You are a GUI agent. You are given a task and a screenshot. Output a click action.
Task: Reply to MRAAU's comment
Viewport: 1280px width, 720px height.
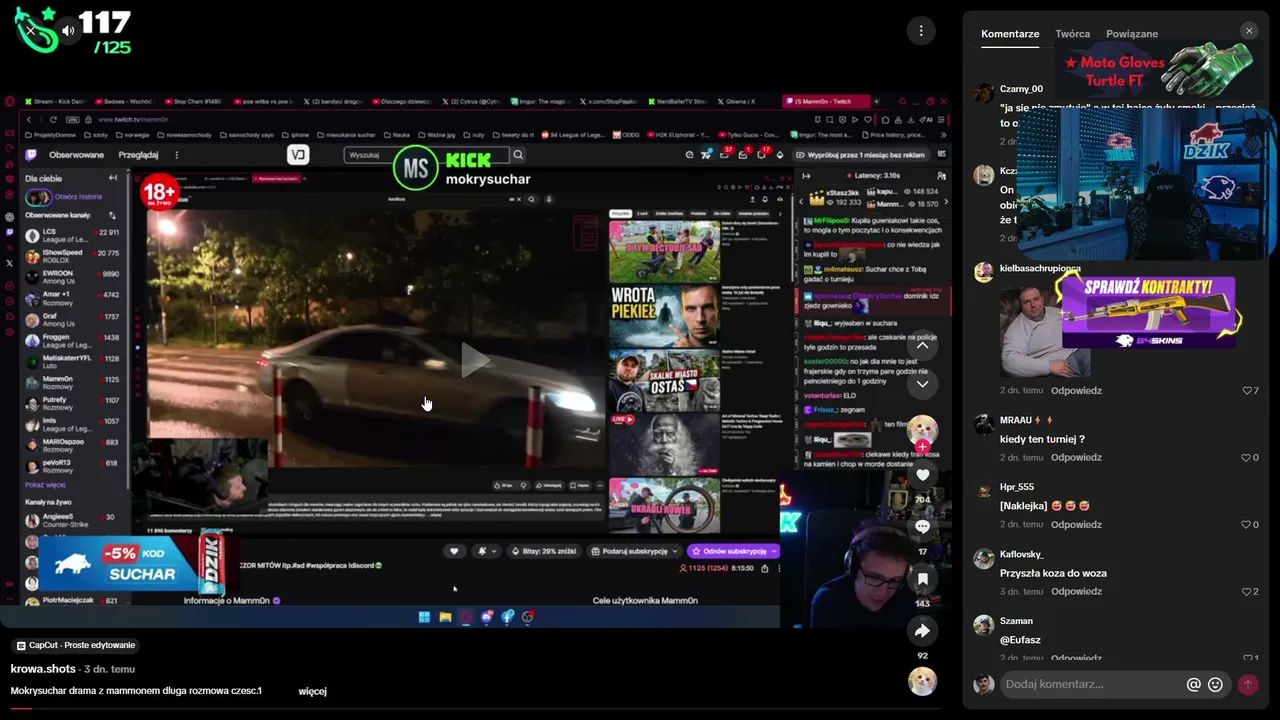(1076, 458)
